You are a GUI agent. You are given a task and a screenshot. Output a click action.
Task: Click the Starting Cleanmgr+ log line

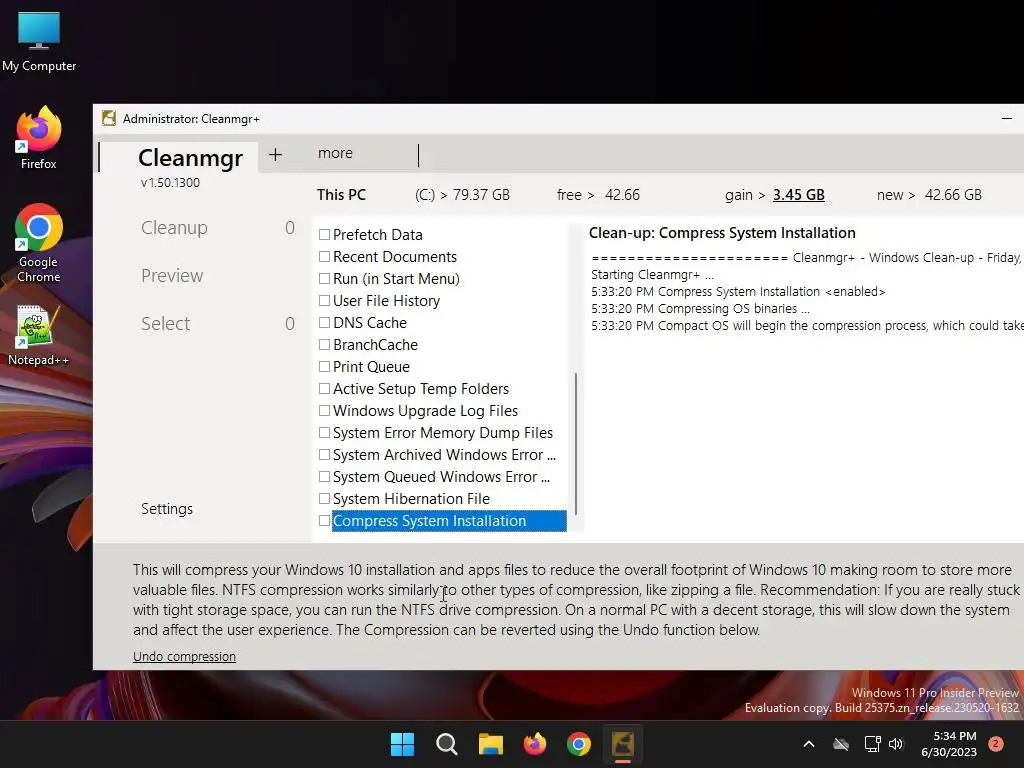[x=652, y=274]
